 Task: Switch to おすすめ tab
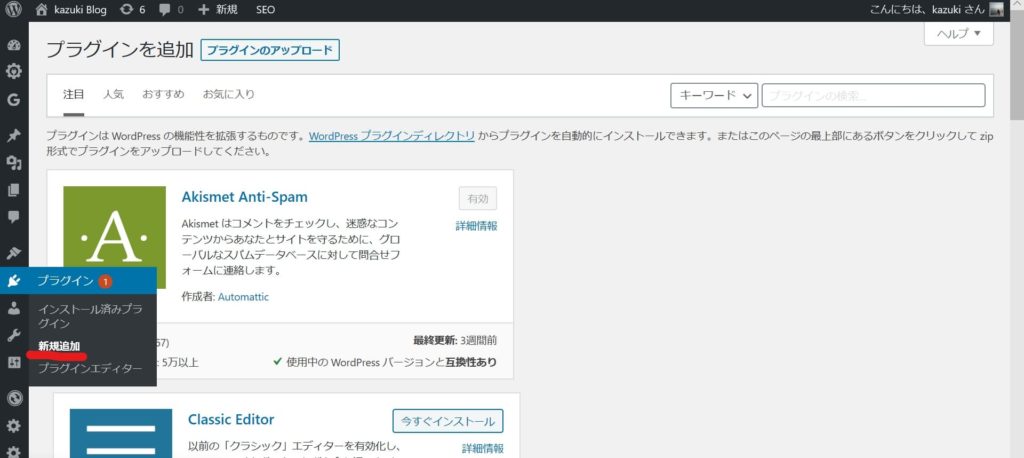[x=163, y=94]
